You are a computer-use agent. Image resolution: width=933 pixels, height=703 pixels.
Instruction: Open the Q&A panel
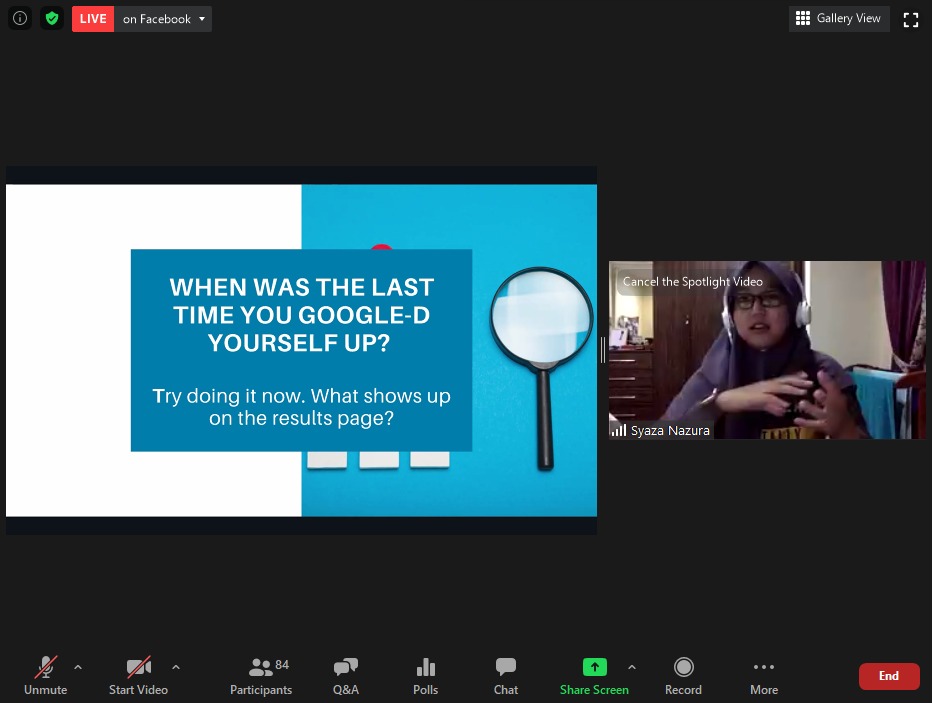(346, 676)
